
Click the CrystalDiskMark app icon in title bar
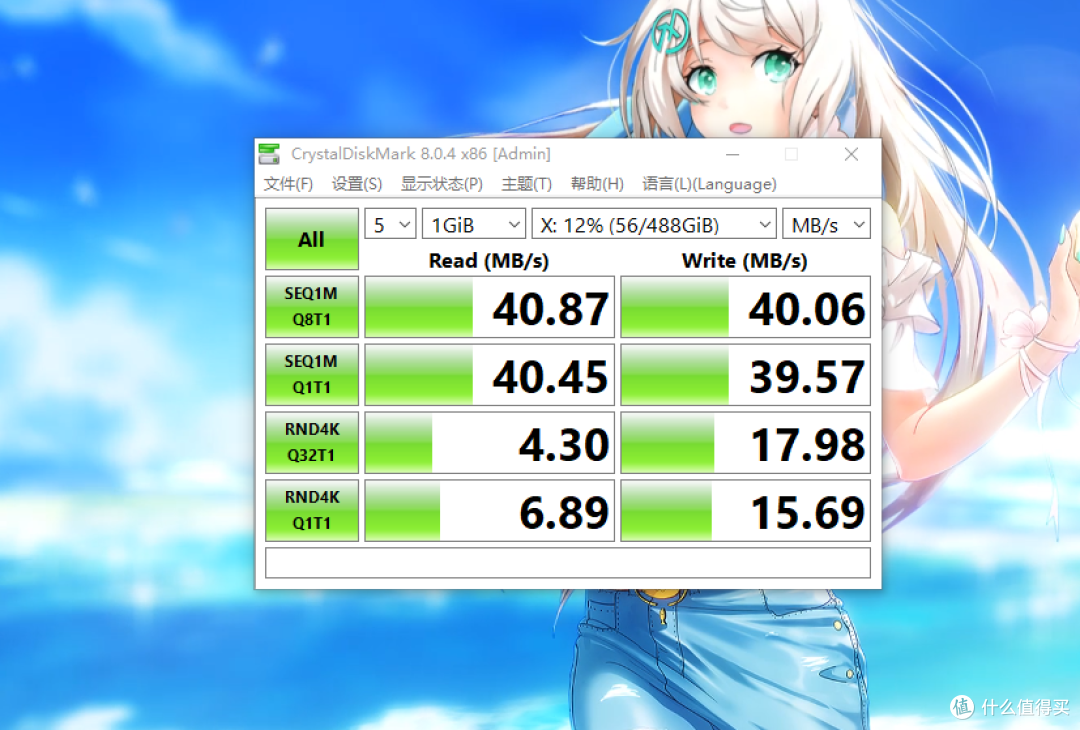coord(269,154)
